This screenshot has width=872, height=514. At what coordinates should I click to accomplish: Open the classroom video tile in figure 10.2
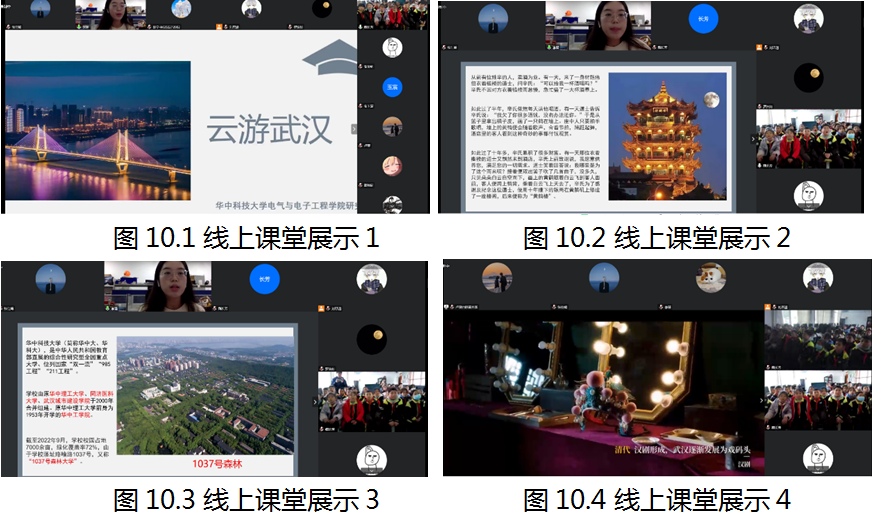point(808,137)
